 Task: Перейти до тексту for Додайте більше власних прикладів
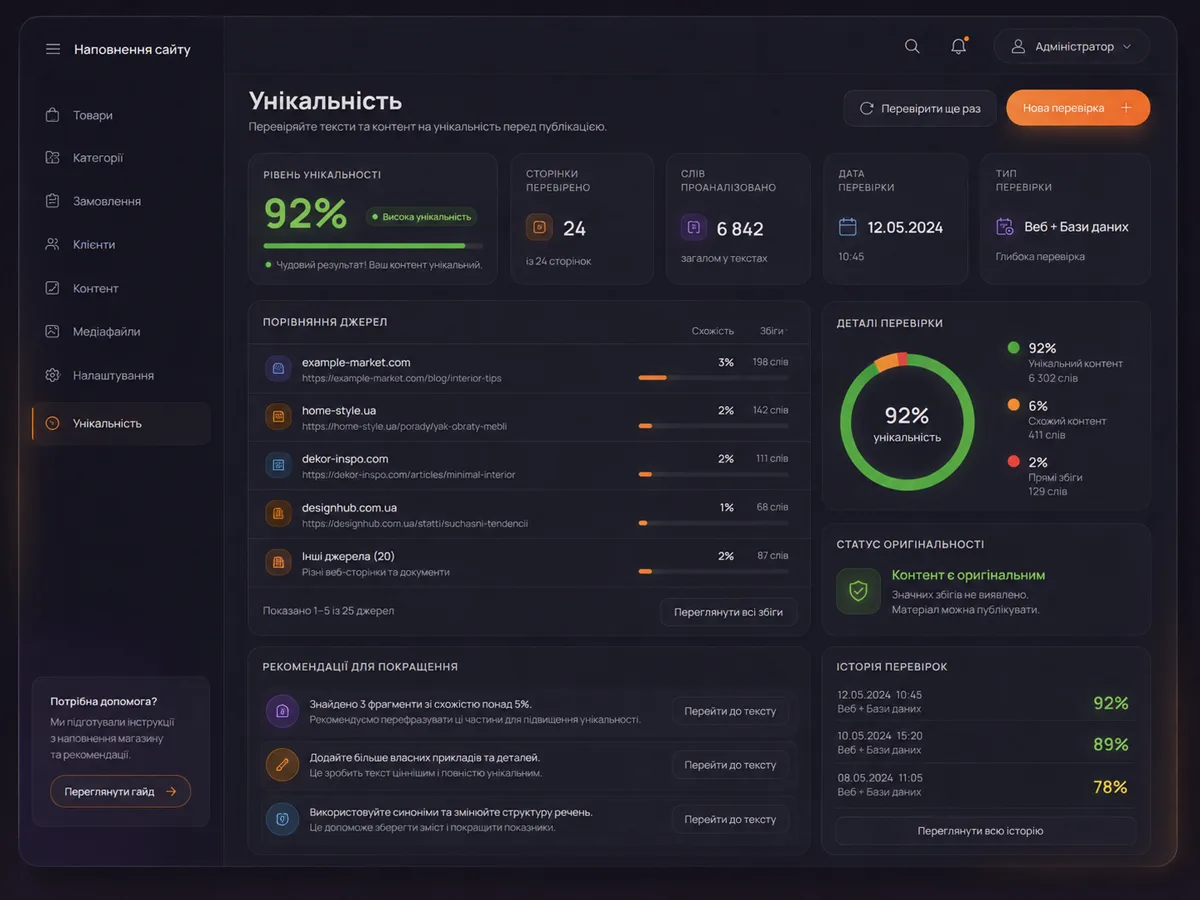(730, 765)
